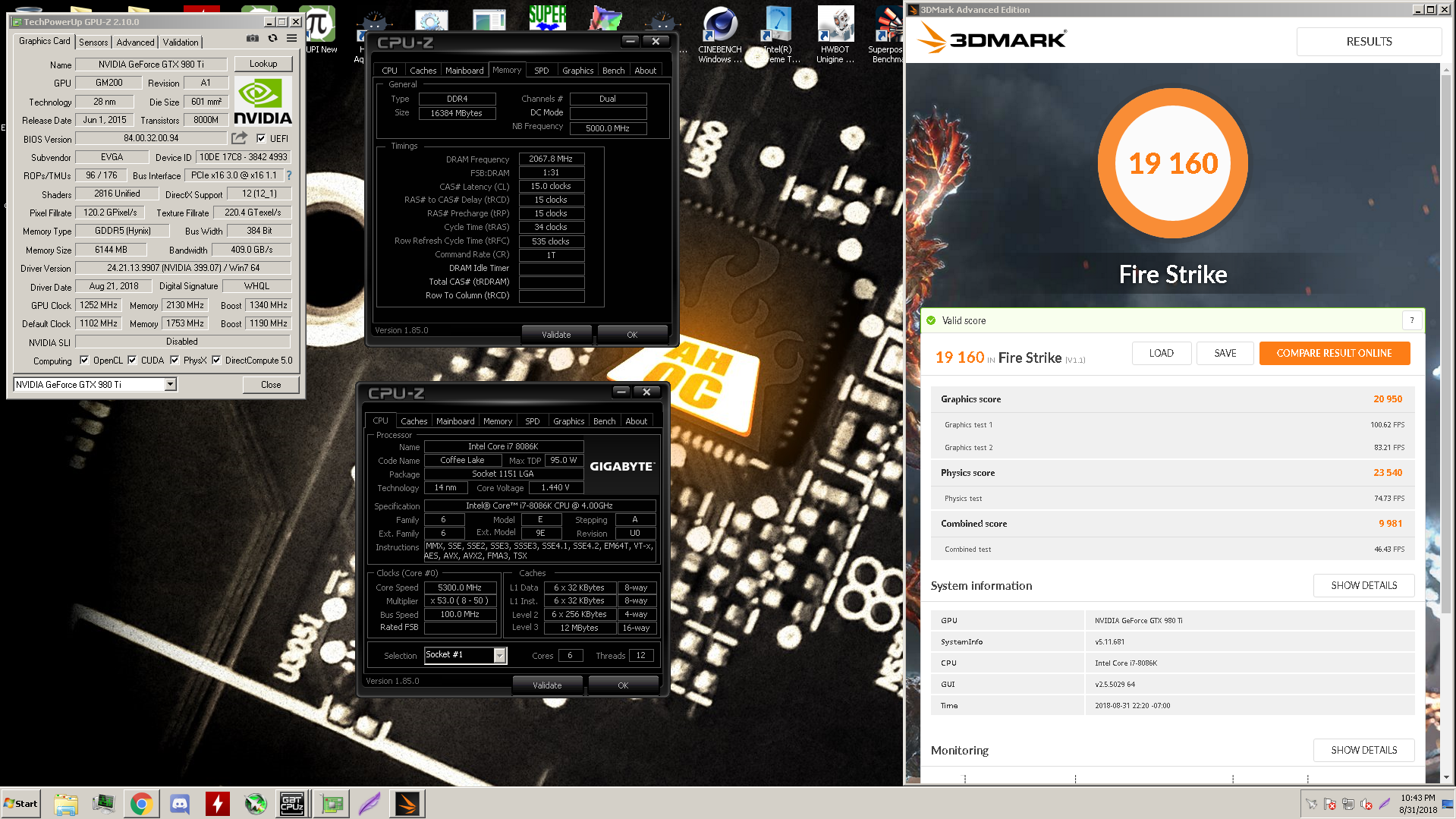Click Validate in the Memory CPU-Z window

tap(556, 335)
